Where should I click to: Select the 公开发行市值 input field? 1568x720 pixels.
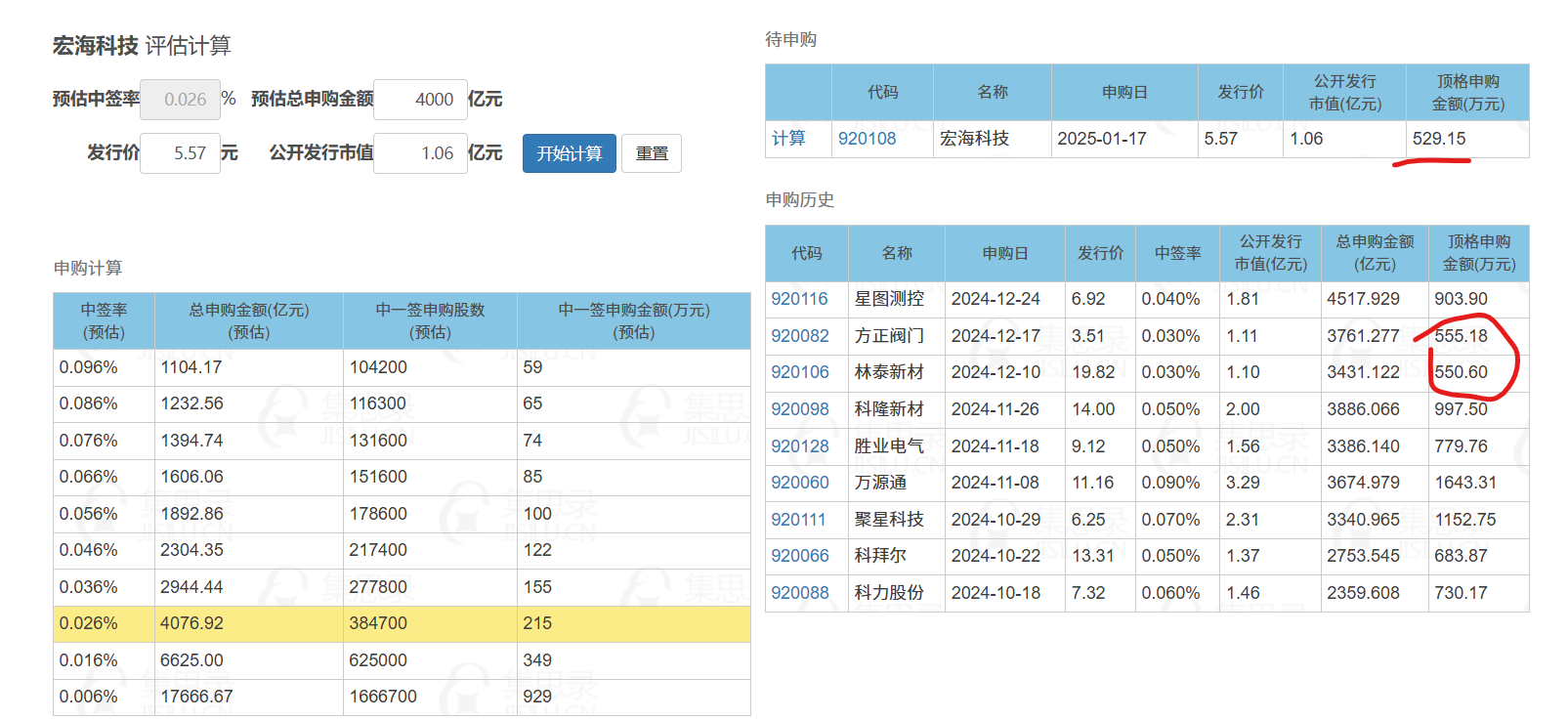pos(420,153)
